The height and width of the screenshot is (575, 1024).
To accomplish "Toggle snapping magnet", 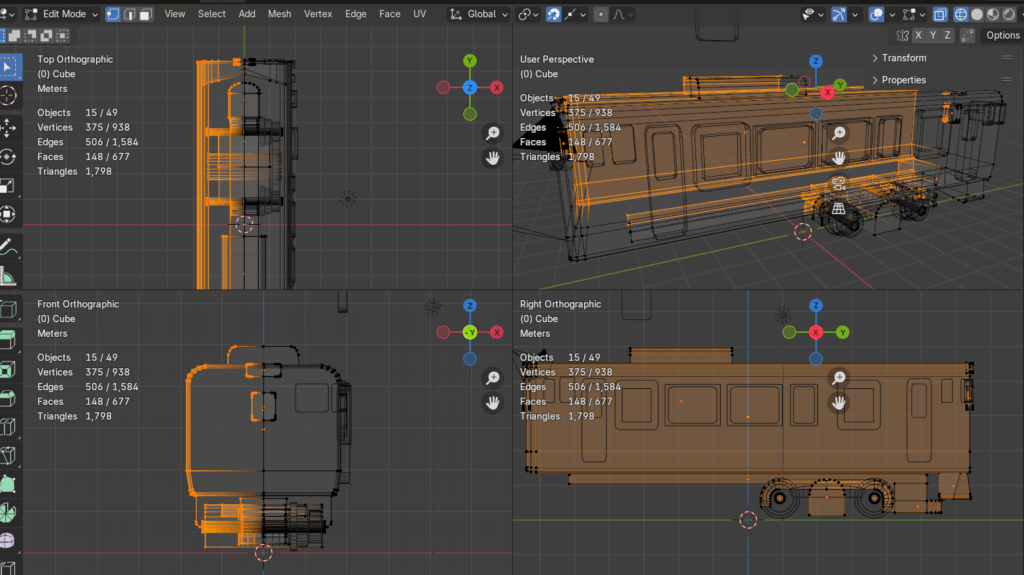I will (554, 14).
